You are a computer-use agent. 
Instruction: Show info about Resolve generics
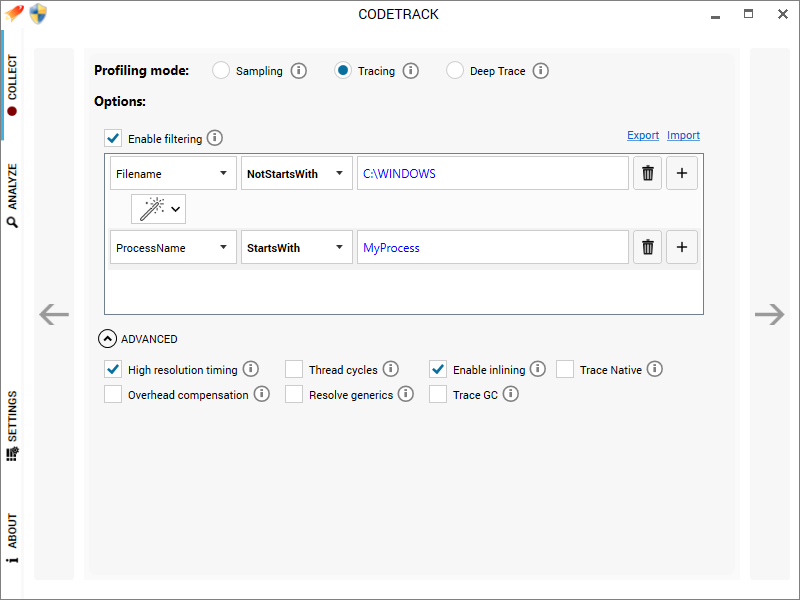(406, 394)
